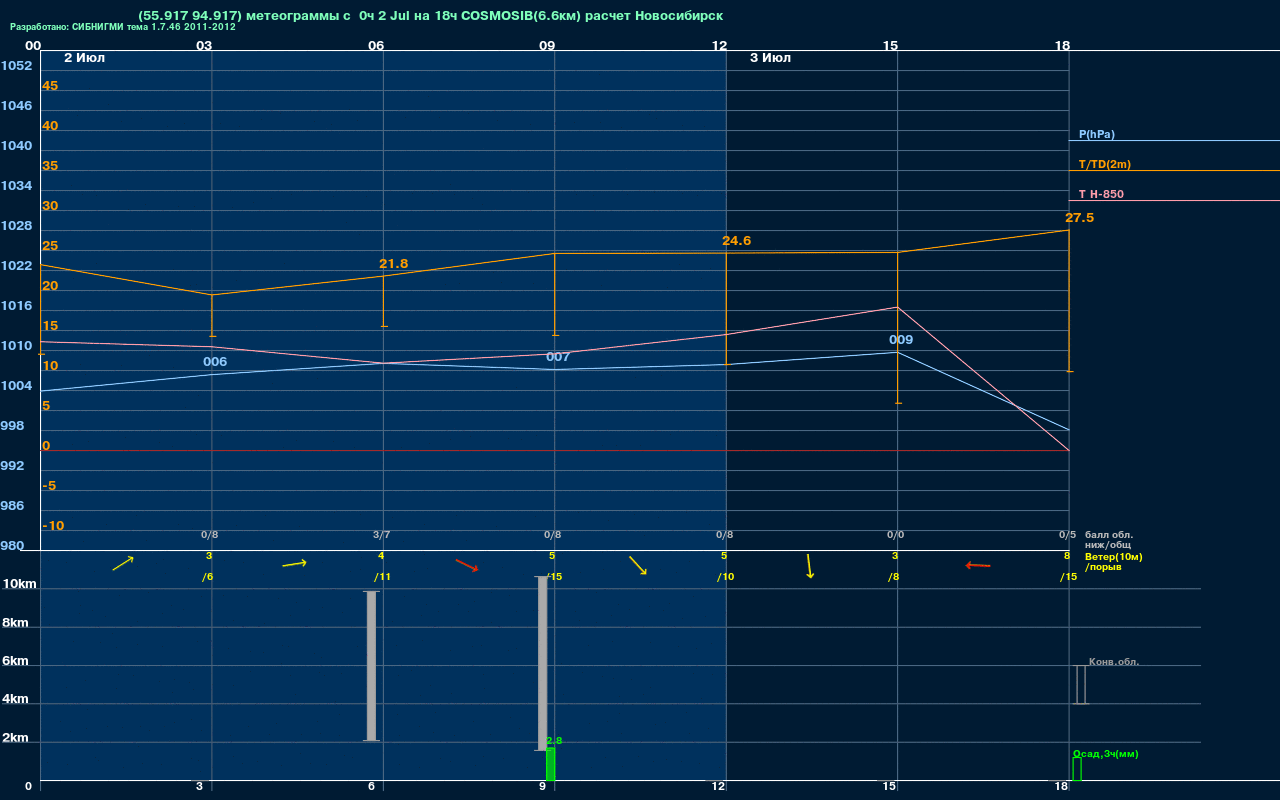
Task: Click the T H-850 legend label
Action: [1101, 194]
